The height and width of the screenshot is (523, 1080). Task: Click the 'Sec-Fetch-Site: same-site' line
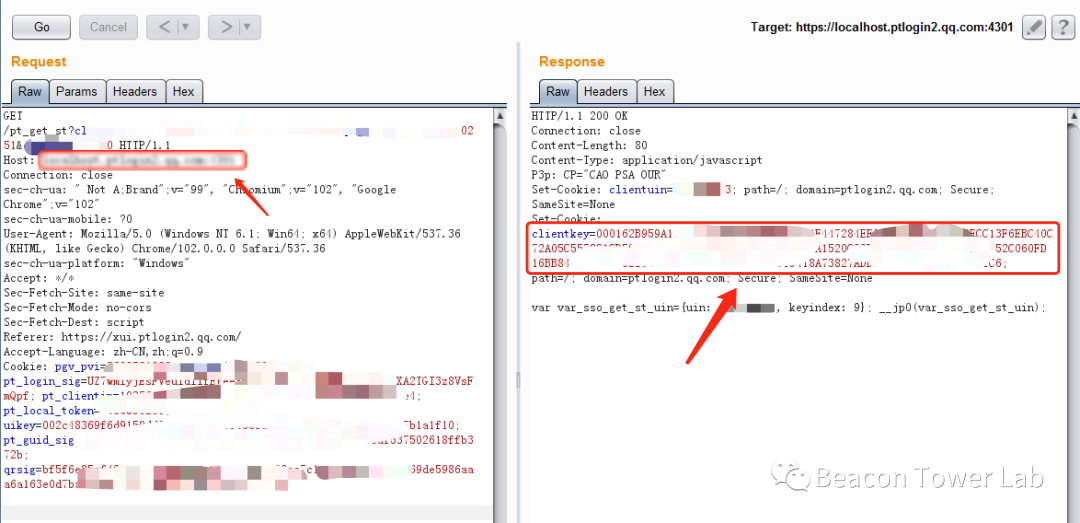click(x=83, y=293)
